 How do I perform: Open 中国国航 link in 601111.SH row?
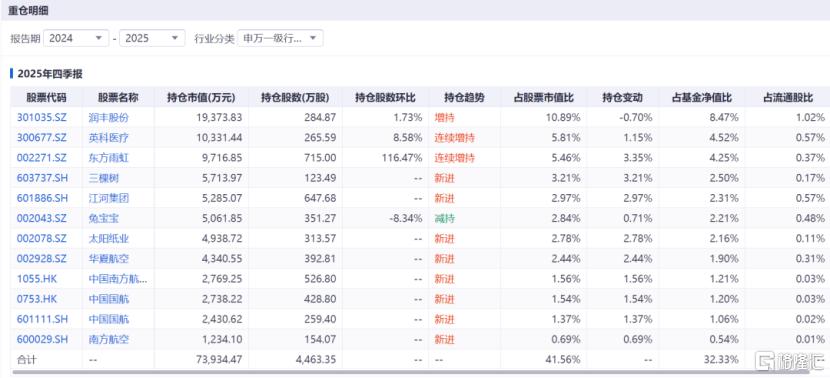click(x=109, y=319)
